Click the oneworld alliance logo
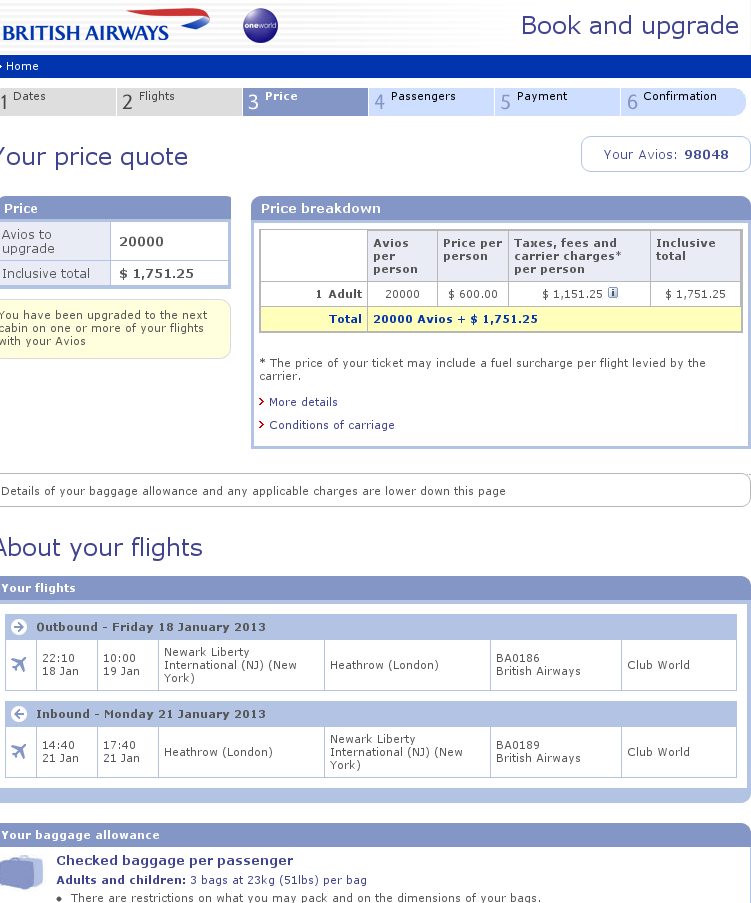The image size is (751, 903). click(260, 27)
